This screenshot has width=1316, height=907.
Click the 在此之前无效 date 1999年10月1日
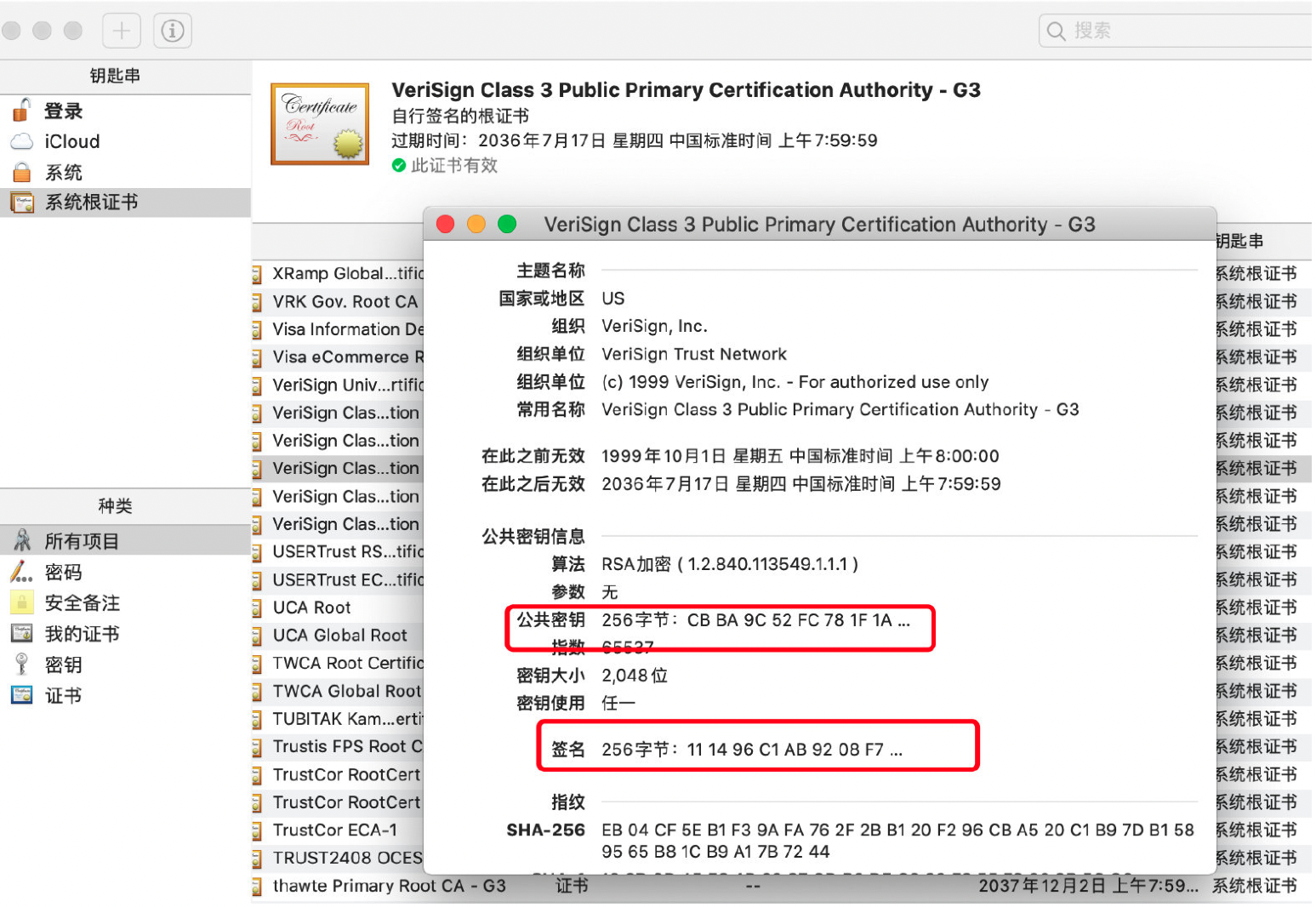point(800,456)
